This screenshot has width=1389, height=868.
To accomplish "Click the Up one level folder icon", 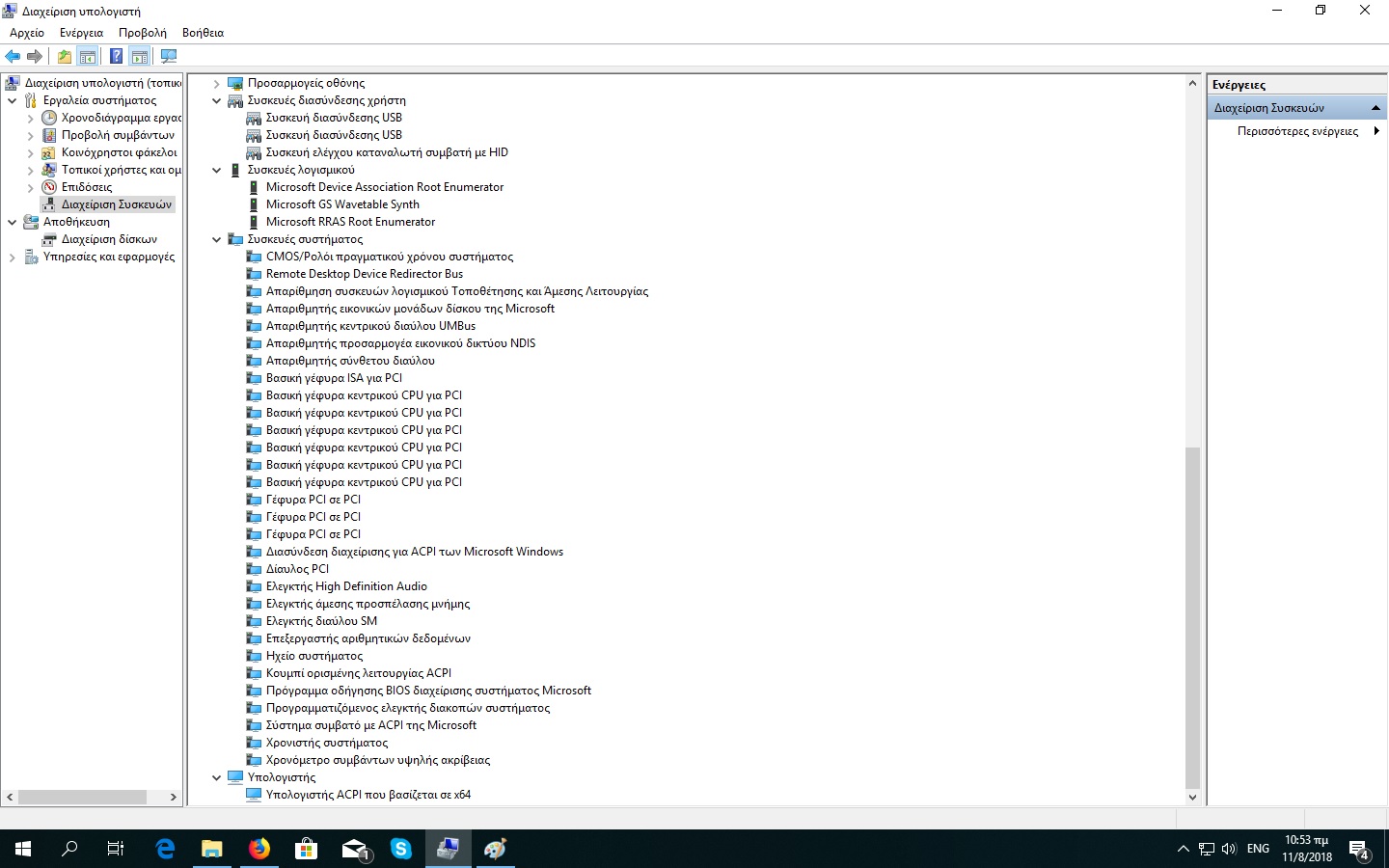I will coord(64,56).
